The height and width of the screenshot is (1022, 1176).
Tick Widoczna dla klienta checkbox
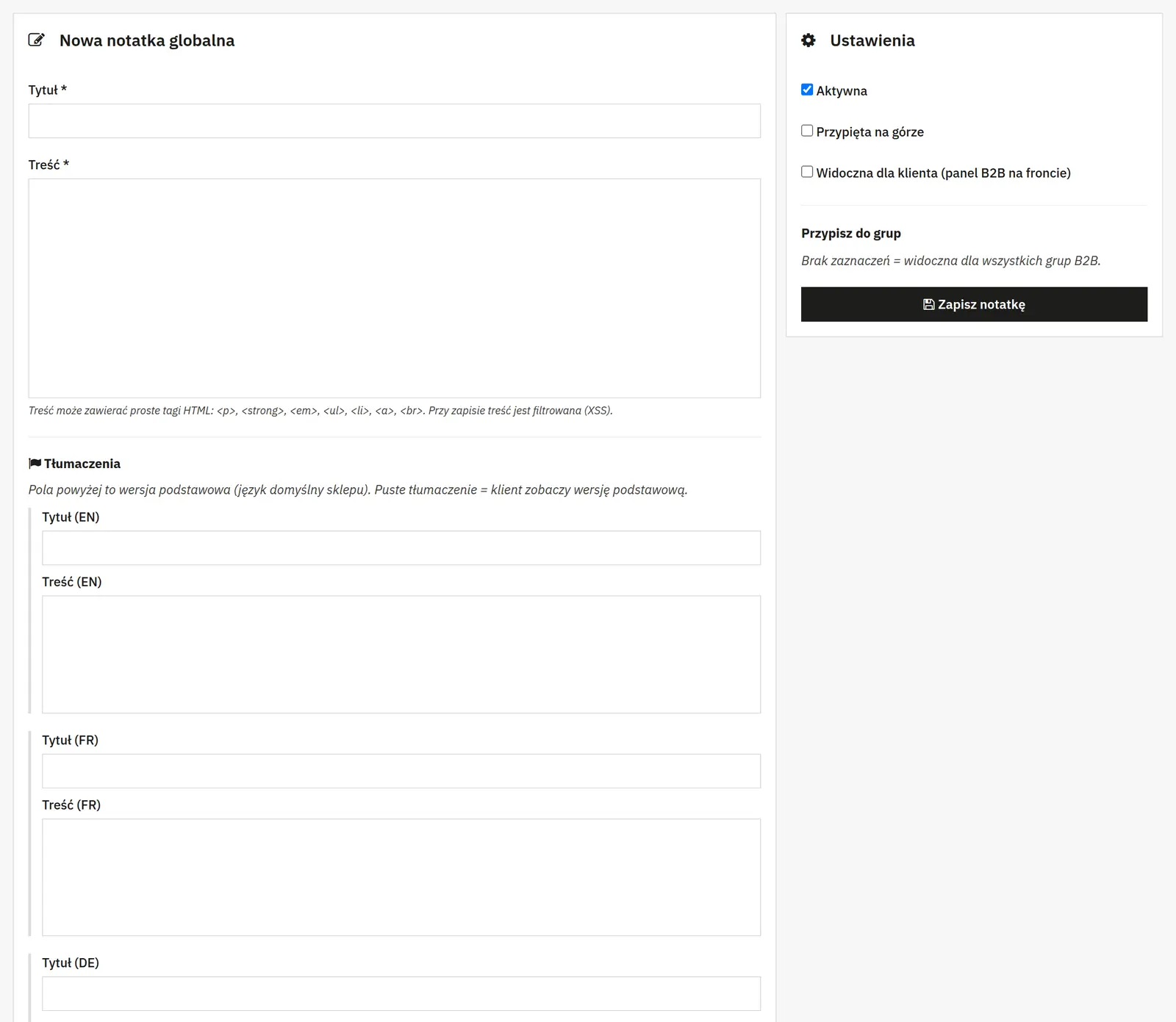807,172
